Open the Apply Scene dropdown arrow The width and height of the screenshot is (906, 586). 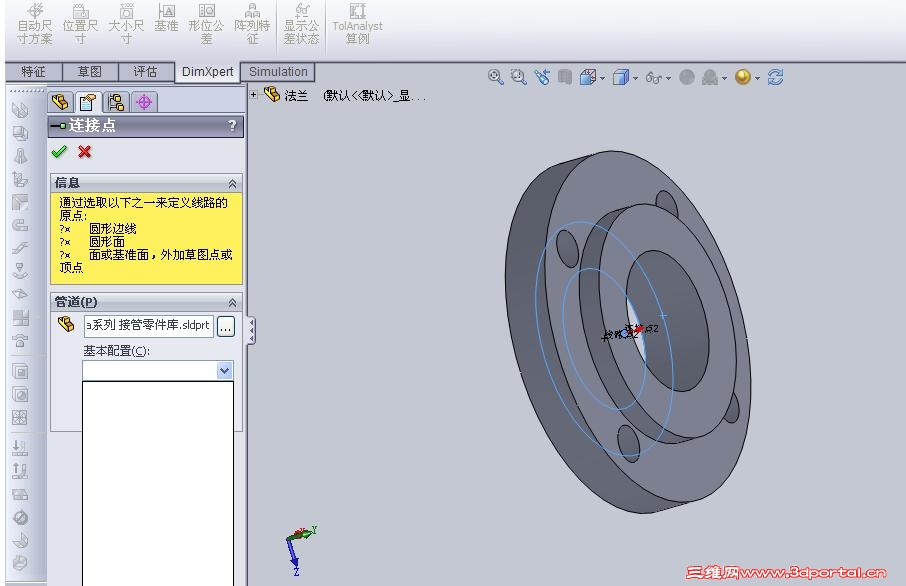click(x=725, y=78)
